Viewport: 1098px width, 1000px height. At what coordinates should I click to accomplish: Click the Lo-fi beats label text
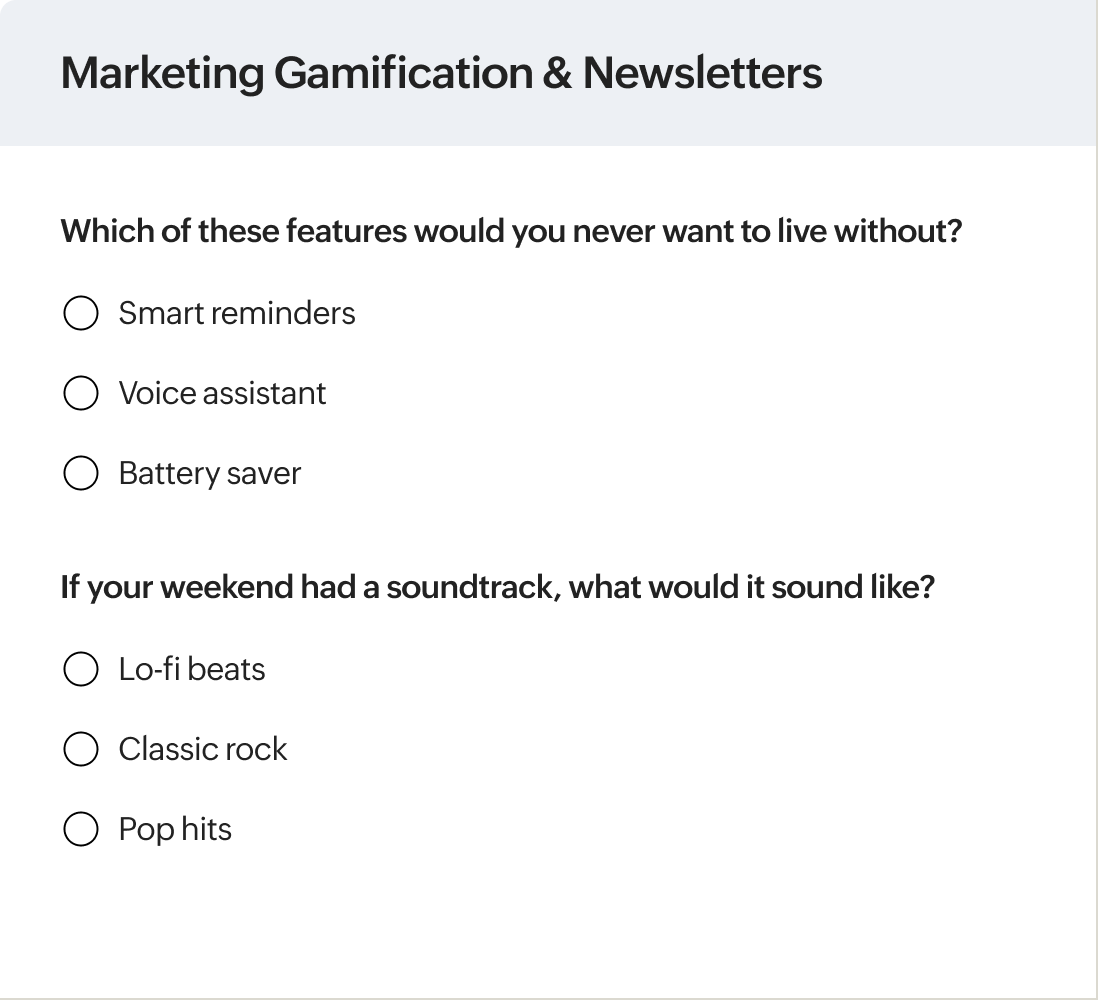click(192, 669)
